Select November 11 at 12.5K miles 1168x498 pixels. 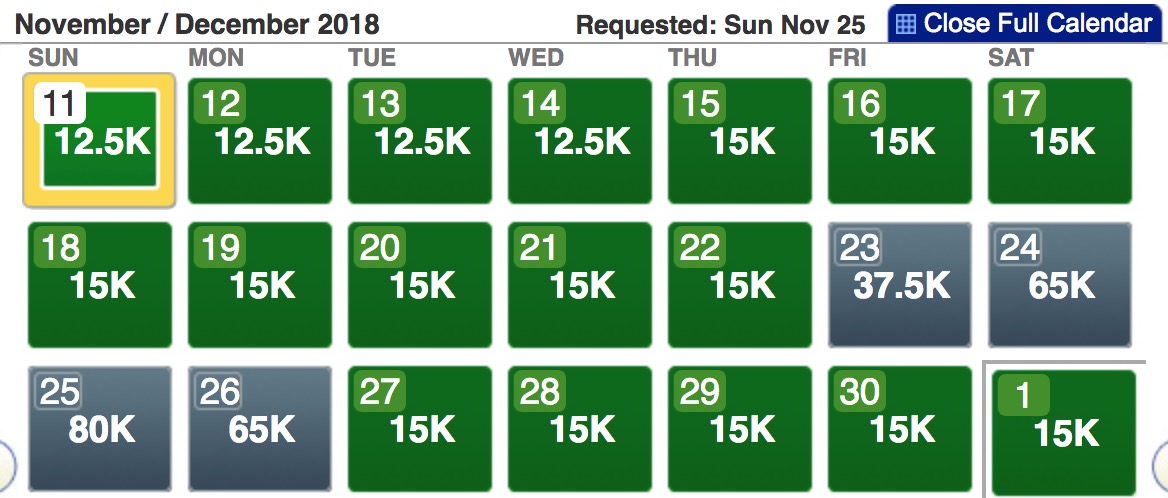[99, 140]
